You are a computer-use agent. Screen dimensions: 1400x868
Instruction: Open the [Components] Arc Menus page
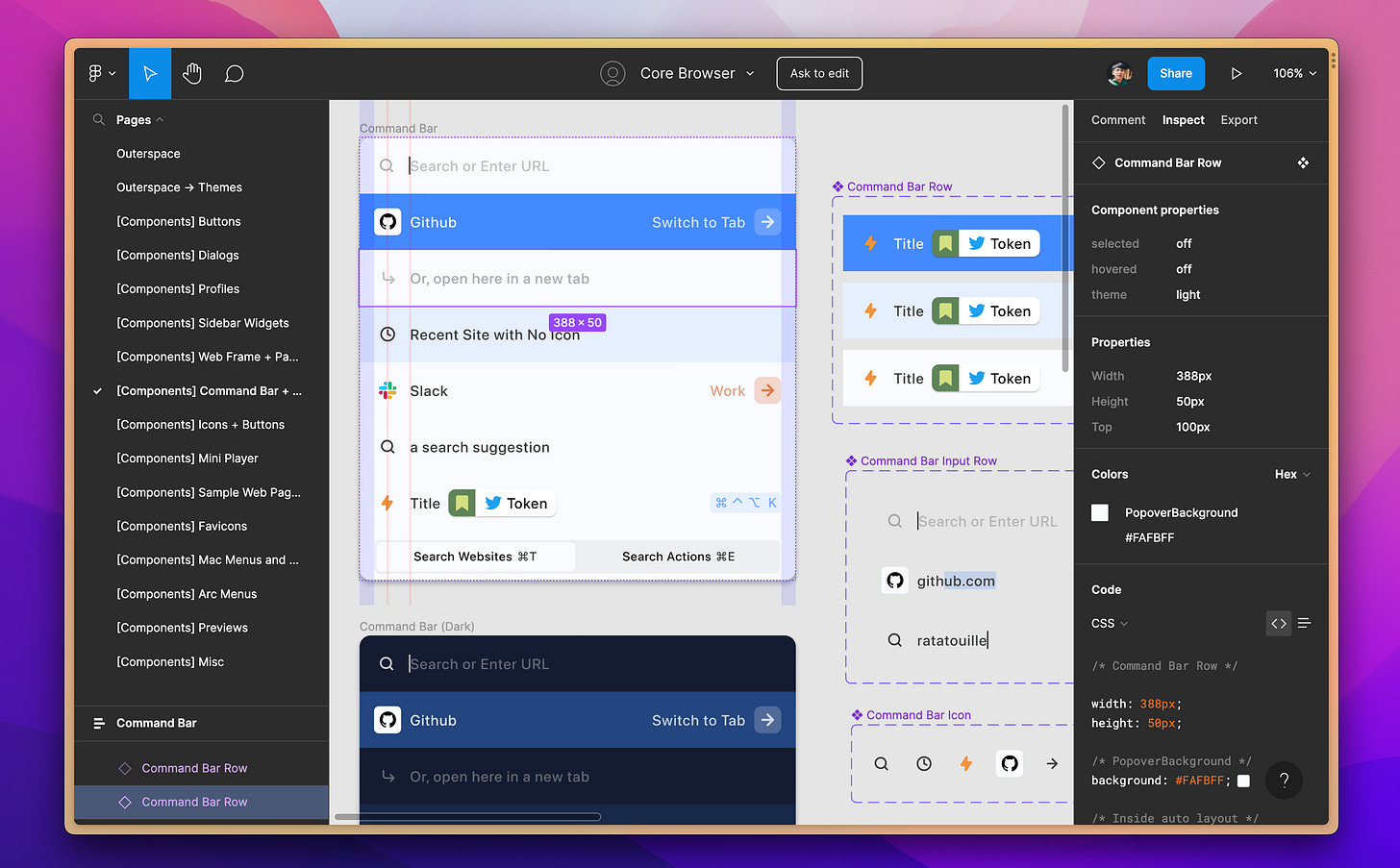(187, 594)
